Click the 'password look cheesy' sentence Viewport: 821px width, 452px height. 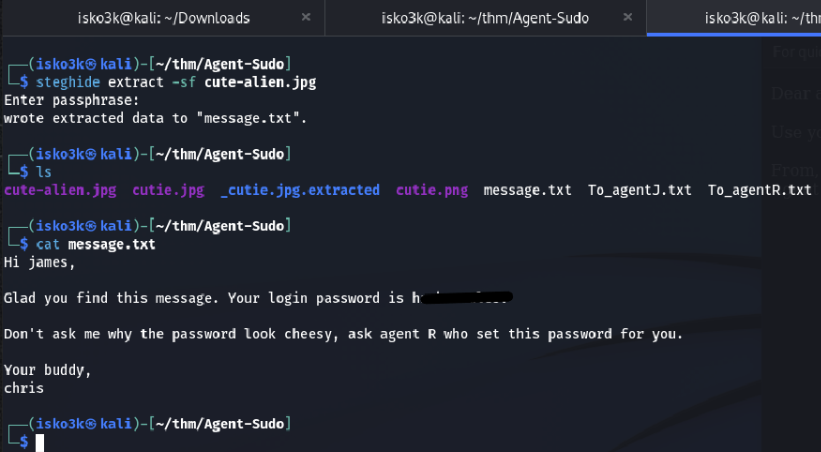tap(343, 334)
